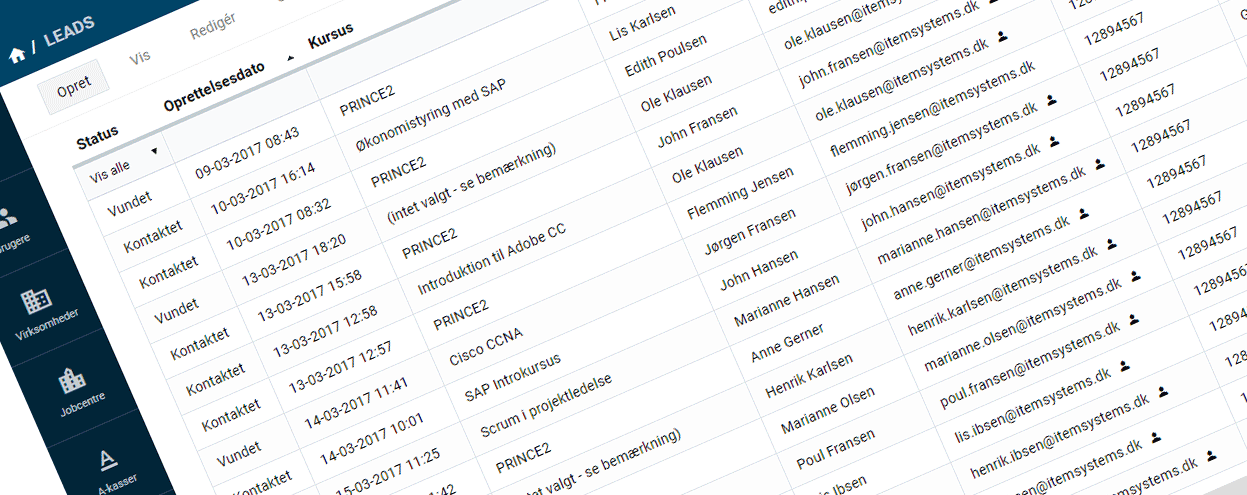Select the date 10-03-2017 16:14
This screenshot has height=495, width=1247.
pos(263,187)
